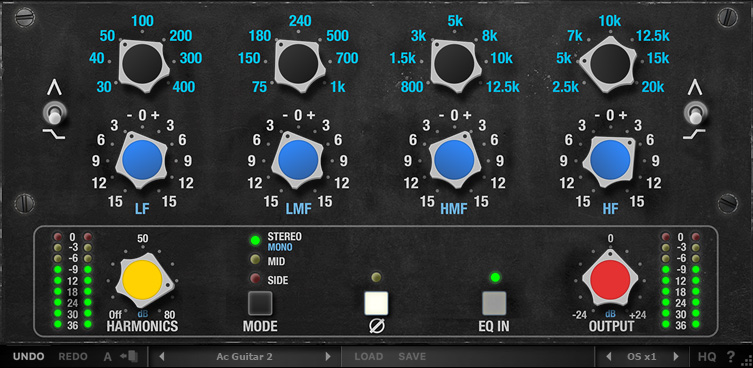Click the copy A to B icon

pyautogui.click(x=129, y=356)
